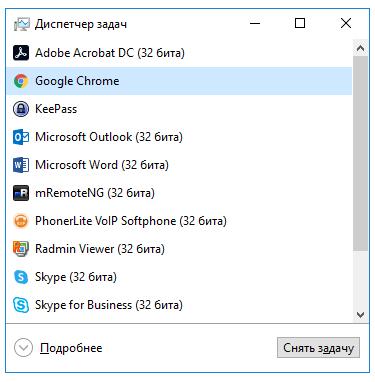The width and height of the screenshot is (375, 382).
Task: Expand details with the Подробнее chevron
Action: click(23, 348)
